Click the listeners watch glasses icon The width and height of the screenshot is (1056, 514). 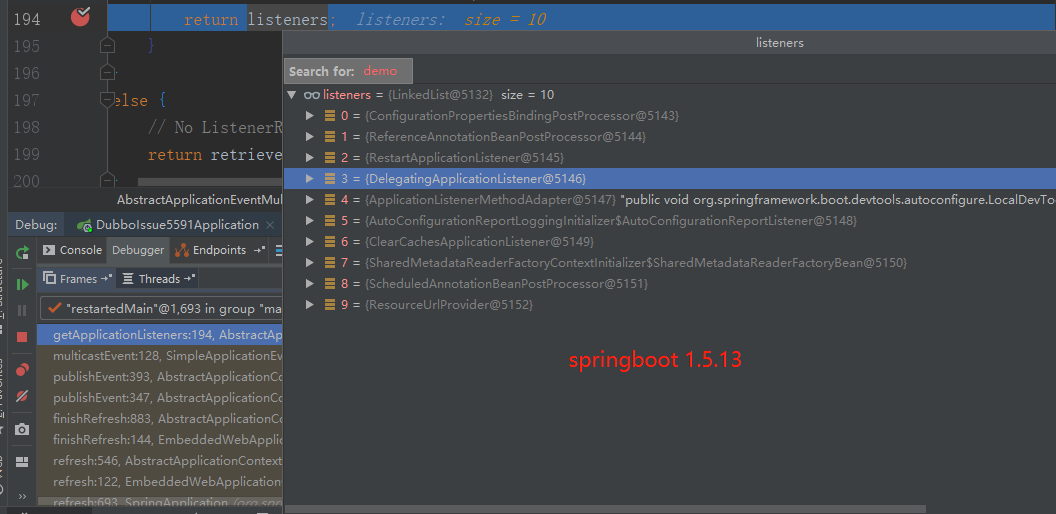pyautogui.click(x=311, y=95)
